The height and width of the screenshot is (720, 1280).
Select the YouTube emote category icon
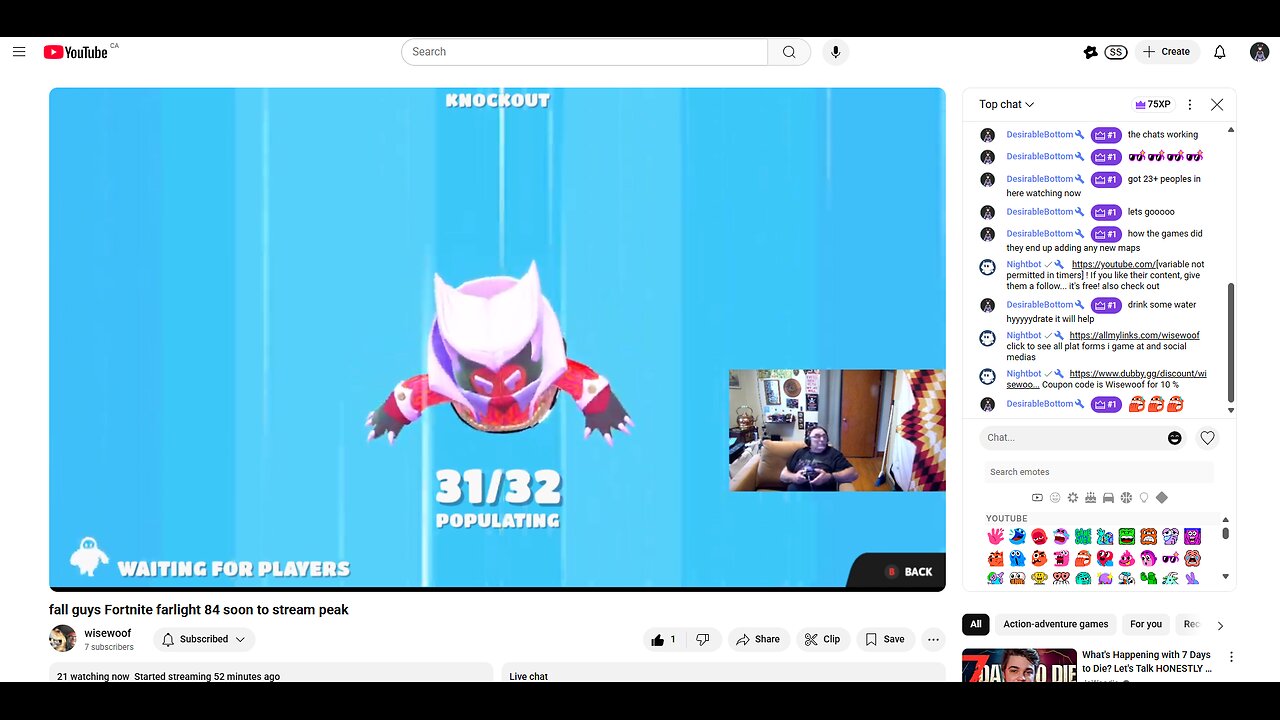click(1037, 498)
